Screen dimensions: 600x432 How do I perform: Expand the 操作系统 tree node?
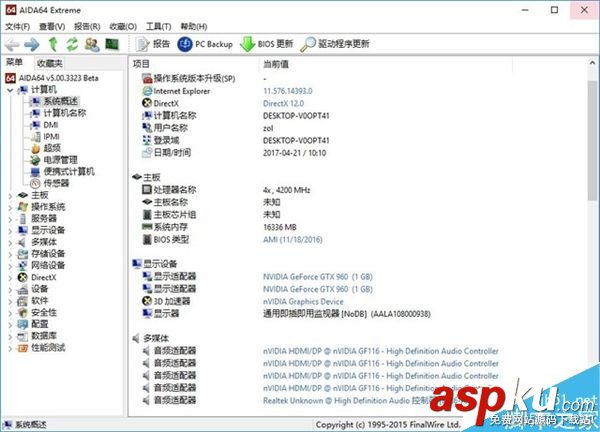click(10, 208)
